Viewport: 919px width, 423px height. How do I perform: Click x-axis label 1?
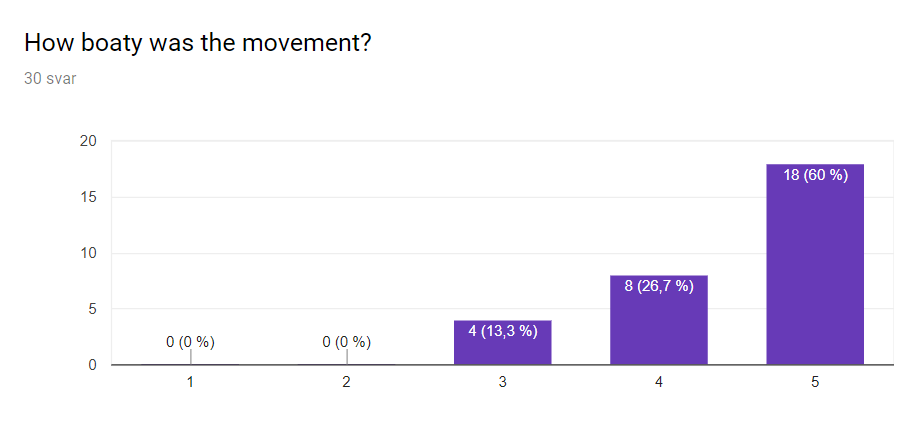coord(190,383)
